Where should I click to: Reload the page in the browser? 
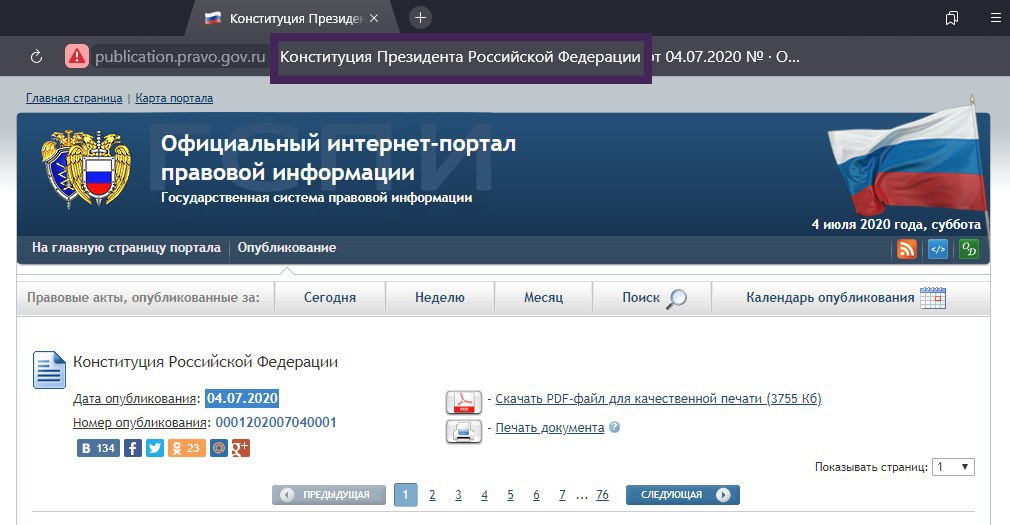click(x=37, y=57)
